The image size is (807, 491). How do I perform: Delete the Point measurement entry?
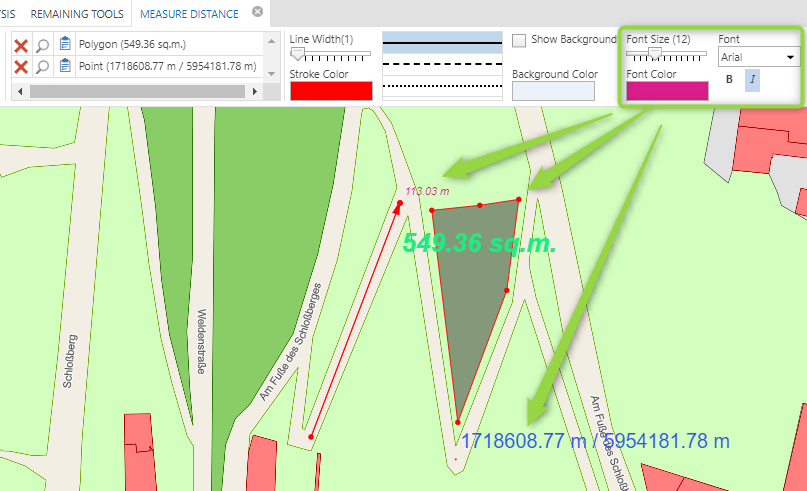[x=20, y=67]
